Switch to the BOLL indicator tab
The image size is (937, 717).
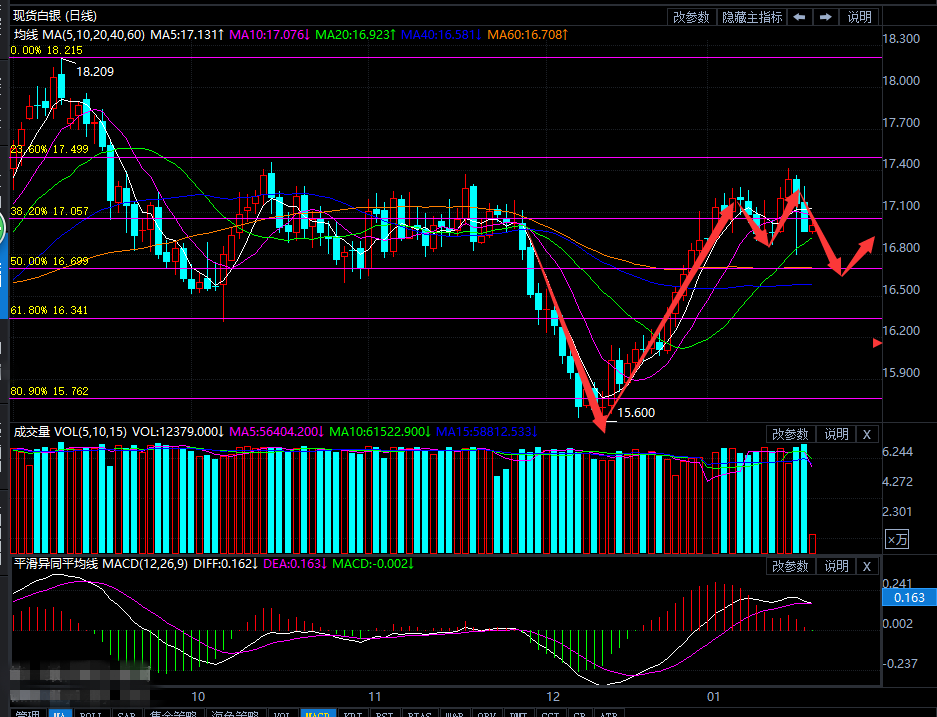click(x=91, y=713)
